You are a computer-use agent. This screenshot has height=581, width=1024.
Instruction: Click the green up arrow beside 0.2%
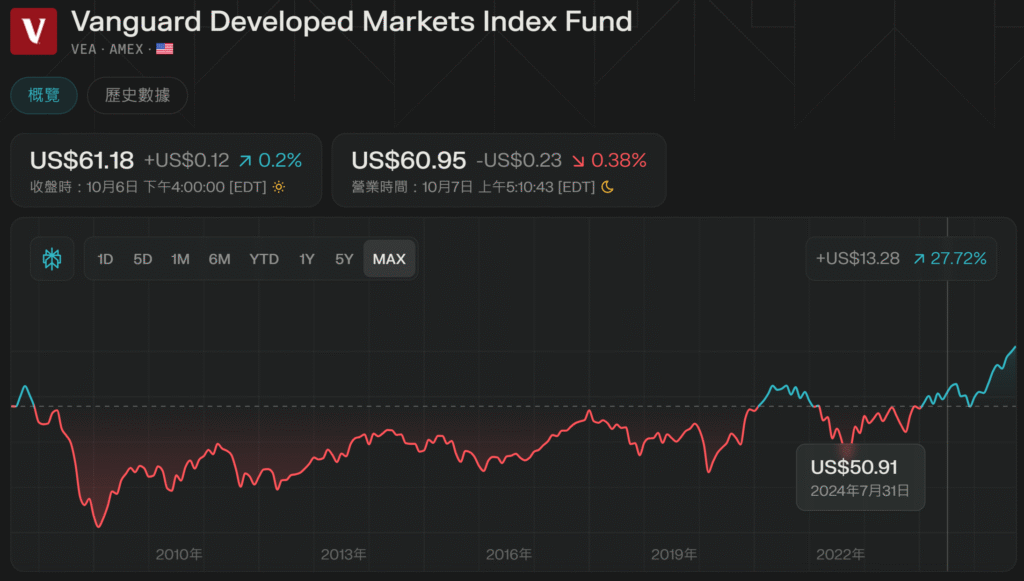[x=245, y=160]
